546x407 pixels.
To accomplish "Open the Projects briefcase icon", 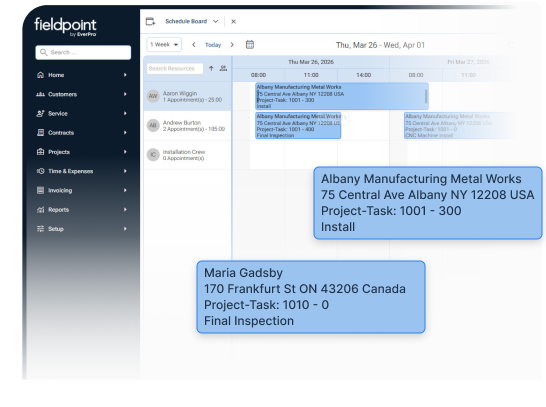I will pos(40,152).
